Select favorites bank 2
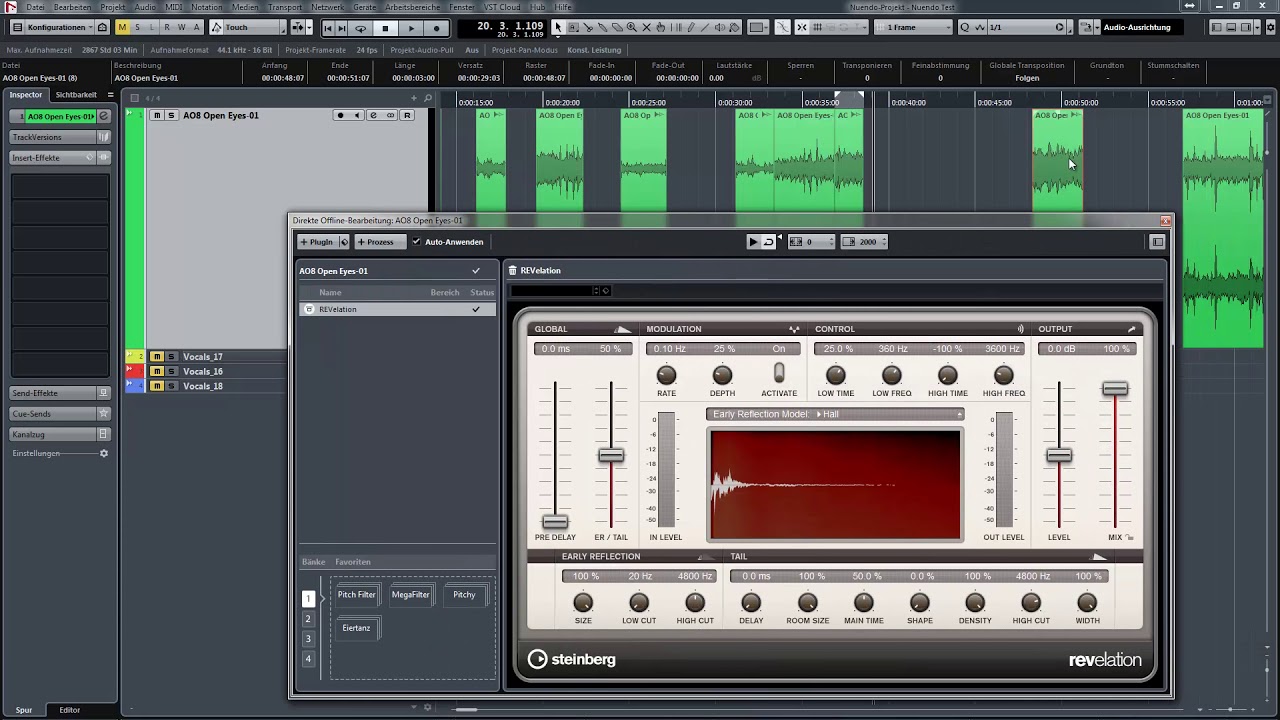The width and height of the screenshot is (1280, 720). (x=308, y=619)
